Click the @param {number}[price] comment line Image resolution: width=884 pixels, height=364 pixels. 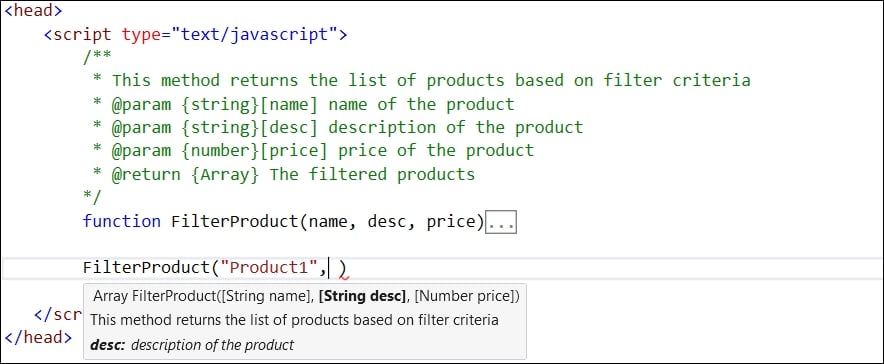(313, 151)
